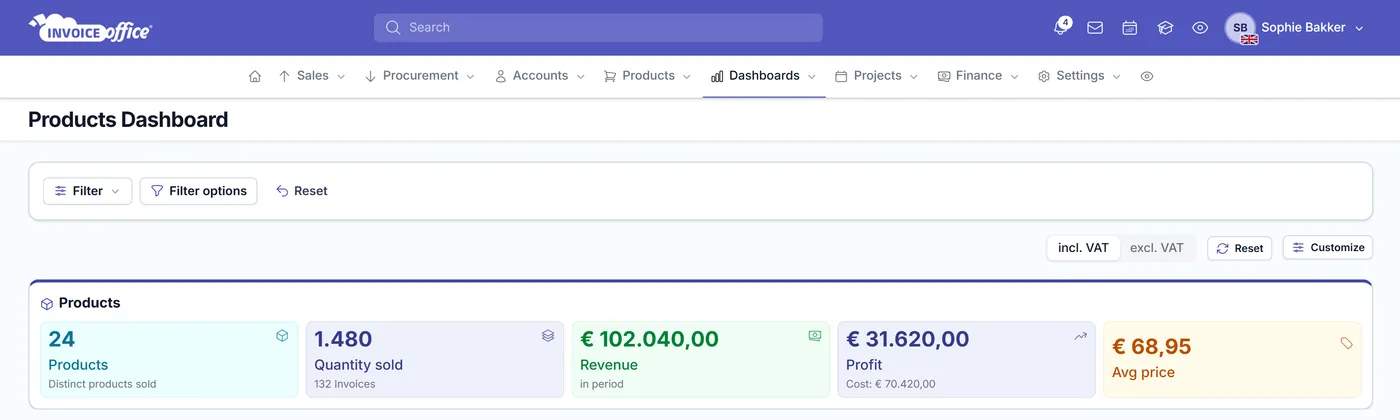Image resolution: width=1400 pixels, height=420 pixels.
Task: Click the € 102.040,00 Revenue value
Action: (649, 339)
